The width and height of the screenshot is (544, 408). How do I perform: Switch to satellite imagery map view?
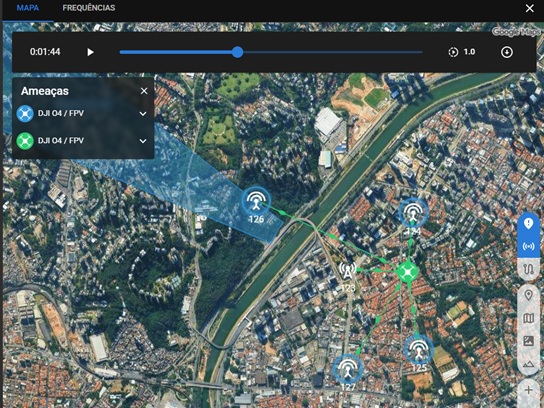[x=528, y=341]
